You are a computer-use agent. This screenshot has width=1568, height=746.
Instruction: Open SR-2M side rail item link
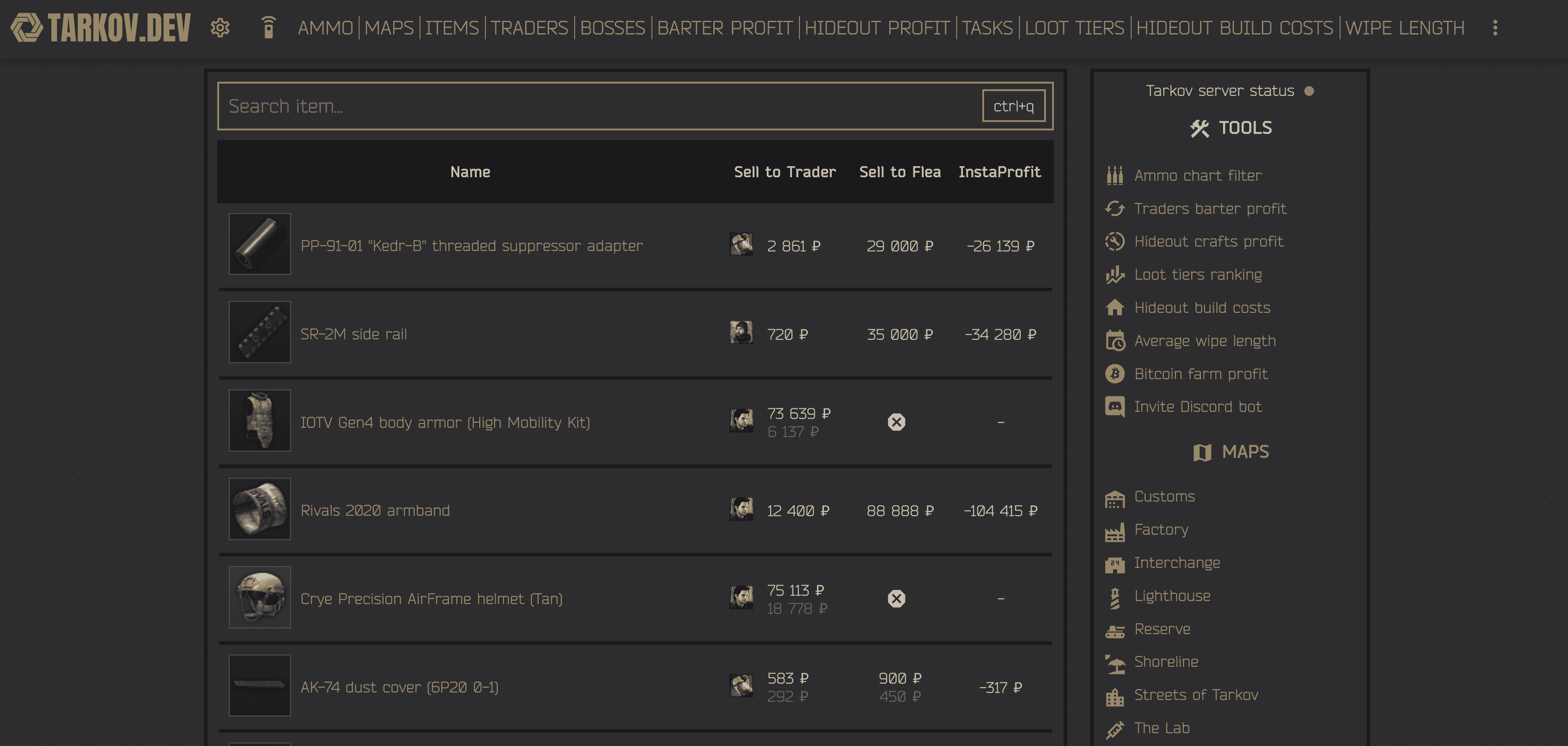[353, 334]
